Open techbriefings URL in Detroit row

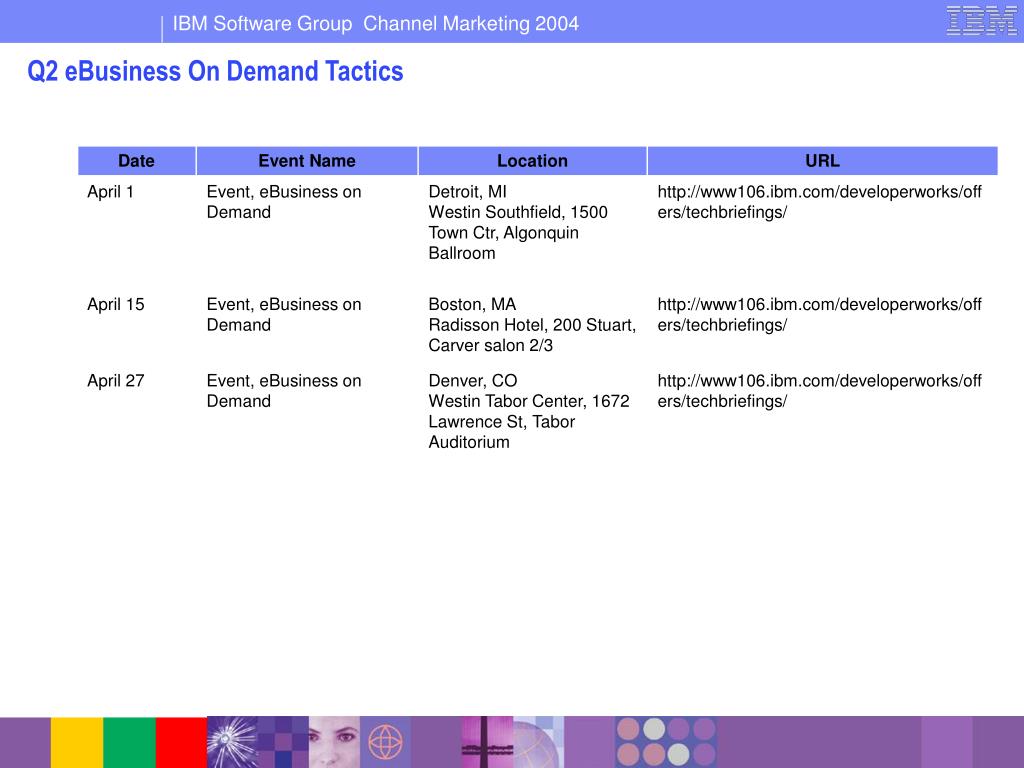tap(820, 202)
